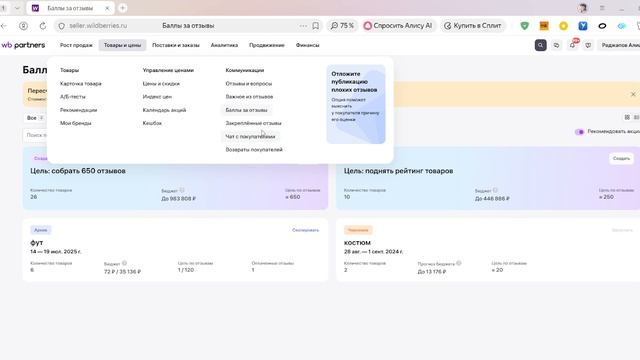
Task: Open the chat messages icon in header
Action: click(556, 45)
